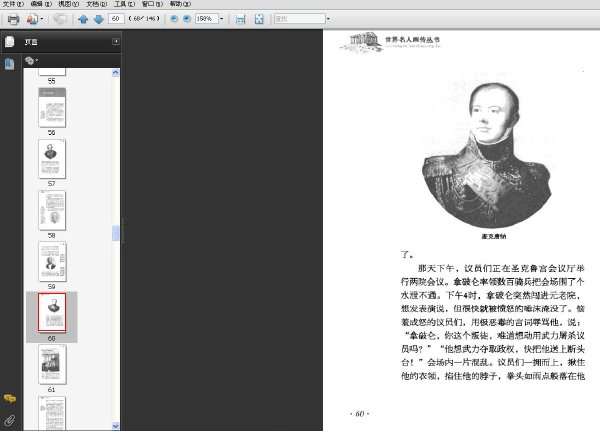Click the paragraph line starting 那天下午
Screen dimensions: 600x431
tap(501, 268)
